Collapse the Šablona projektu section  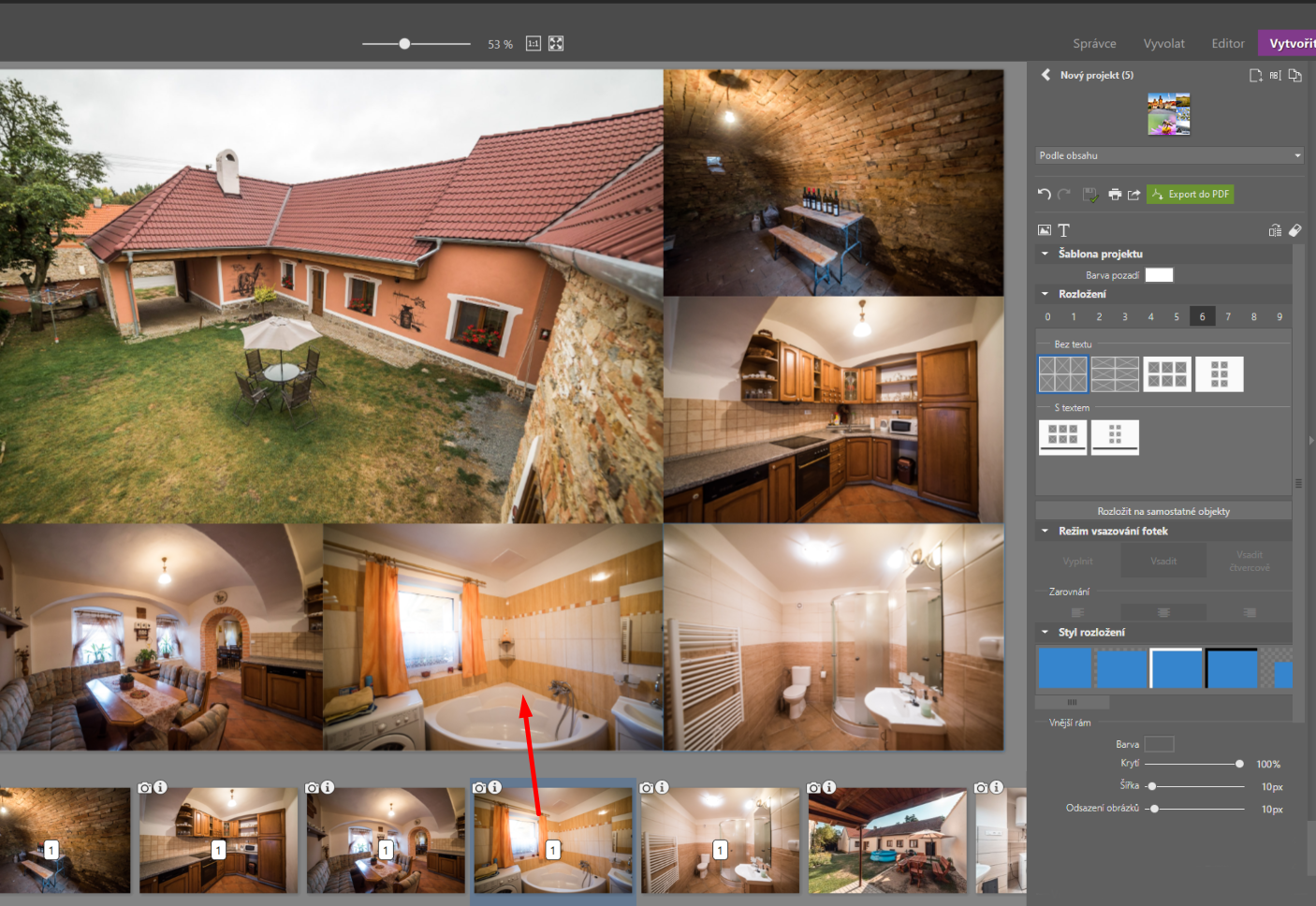tap(1045, 254)
